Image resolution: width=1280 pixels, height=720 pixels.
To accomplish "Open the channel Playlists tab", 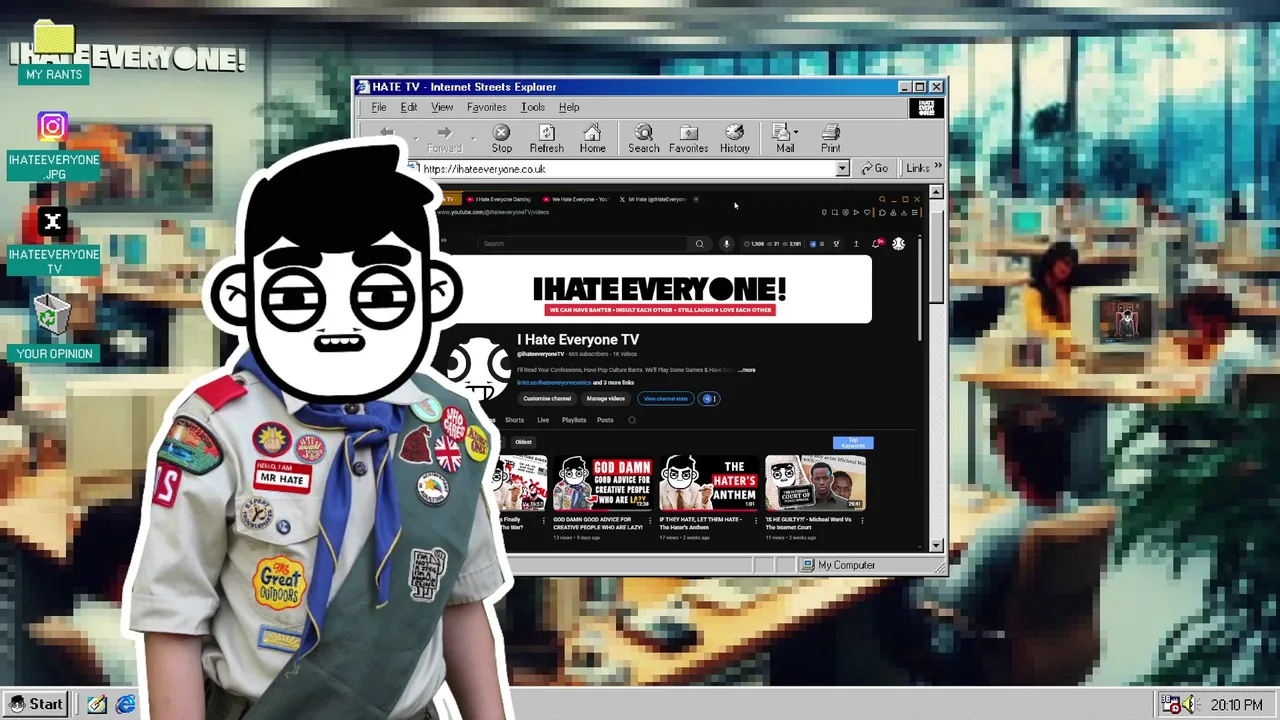I will (574, 420).
